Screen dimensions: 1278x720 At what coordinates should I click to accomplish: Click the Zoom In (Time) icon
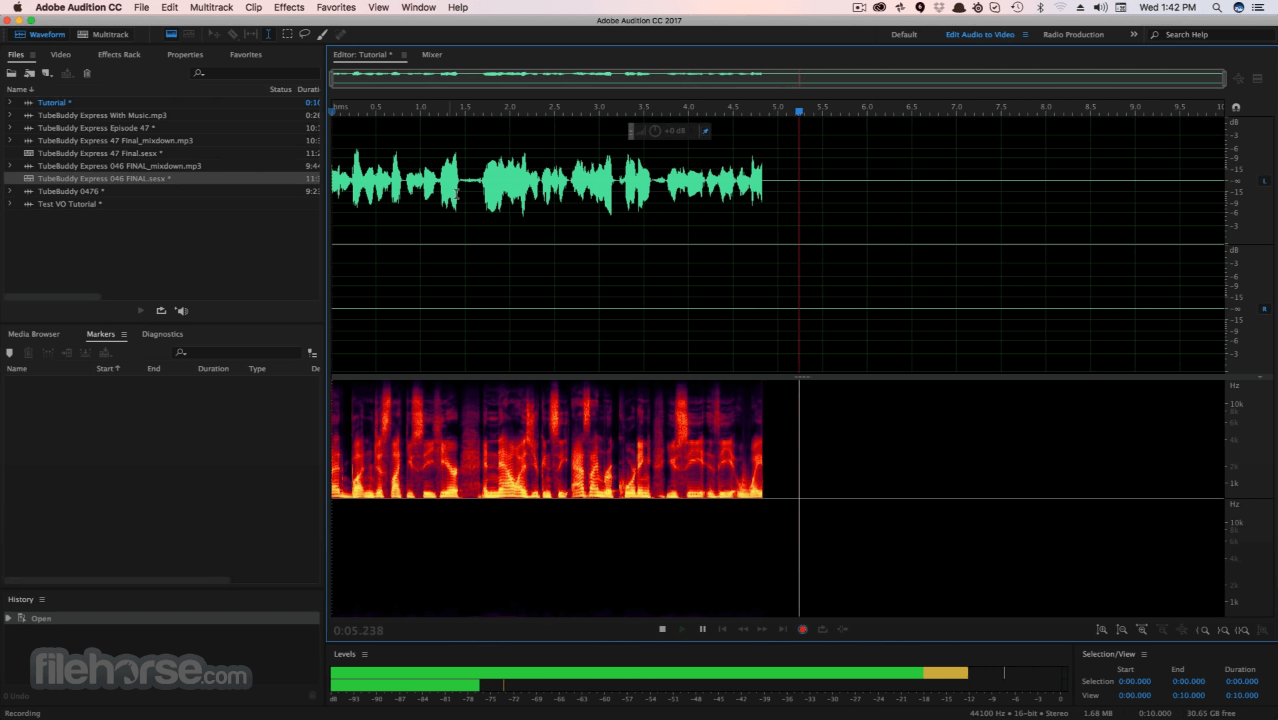click(x=1142, y=629)
